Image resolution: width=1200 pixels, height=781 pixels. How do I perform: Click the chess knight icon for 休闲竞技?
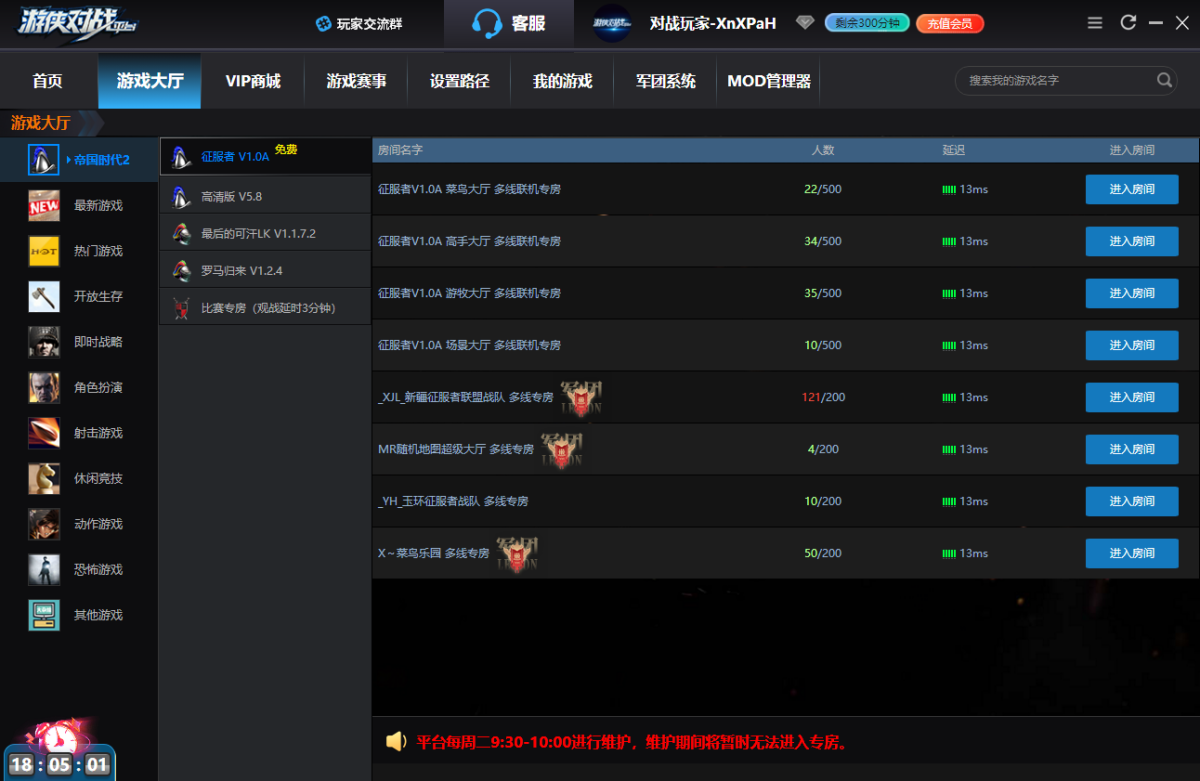pyautogui.click(x=44, y=478)
